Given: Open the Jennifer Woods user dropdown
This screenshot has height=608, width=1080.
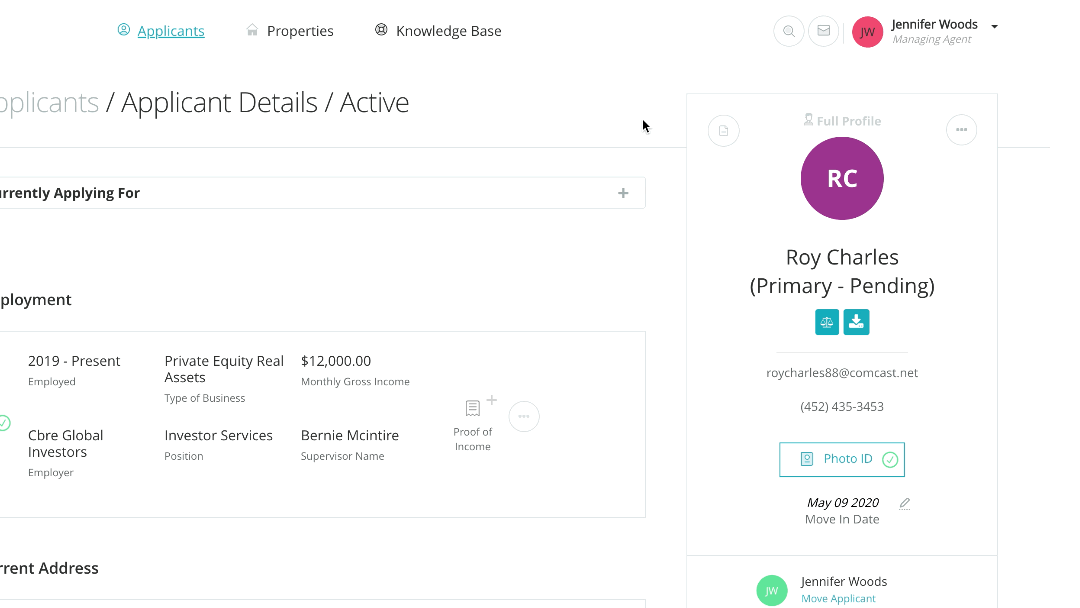Looking at the screenshot, I should (x=994, y=27).
